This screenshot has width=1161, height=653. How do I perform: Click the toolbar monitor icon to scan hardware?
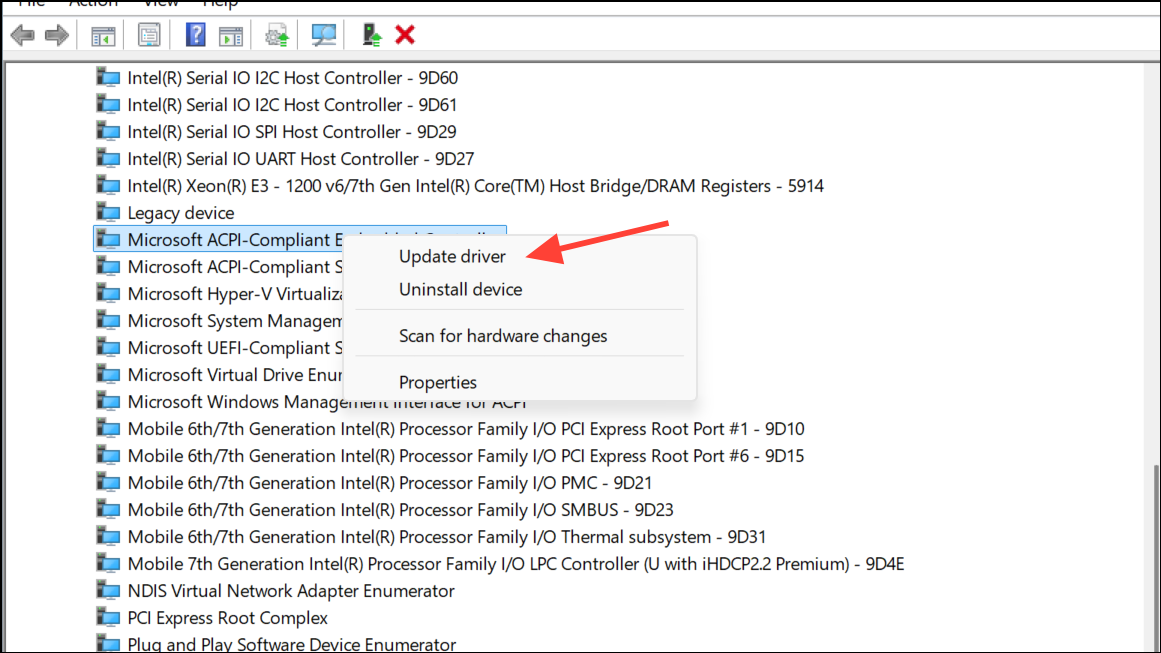[324, 35]
